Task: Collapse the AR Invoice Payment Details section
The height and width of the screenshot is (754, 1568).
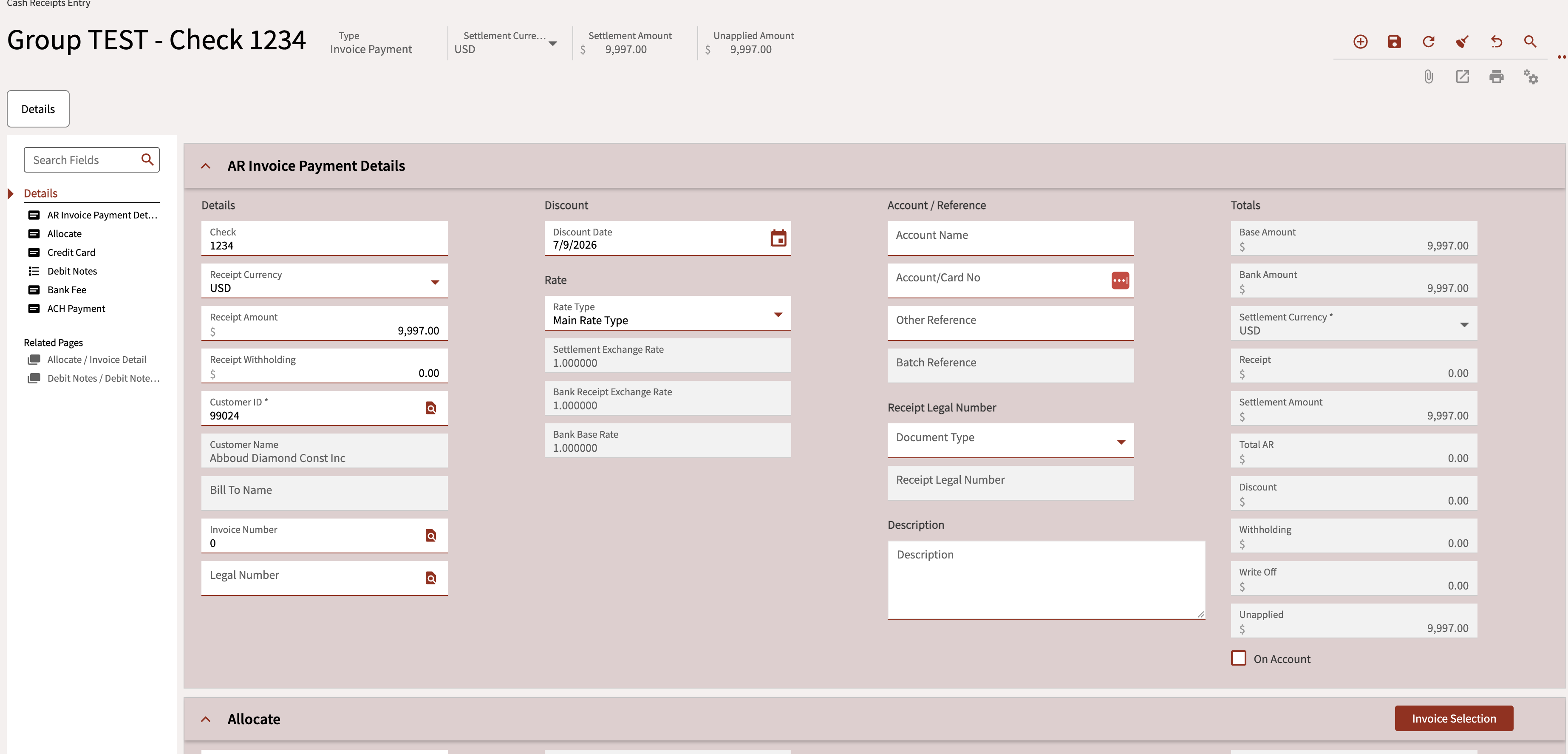Action: pyautogui.click(x=206, y=166)
